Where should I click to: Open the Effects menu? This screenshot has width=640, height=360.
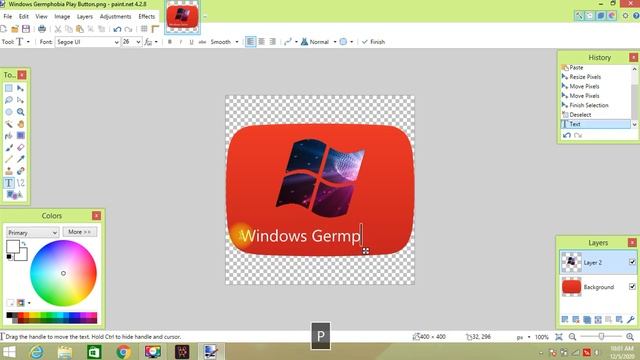coord(147,16)
